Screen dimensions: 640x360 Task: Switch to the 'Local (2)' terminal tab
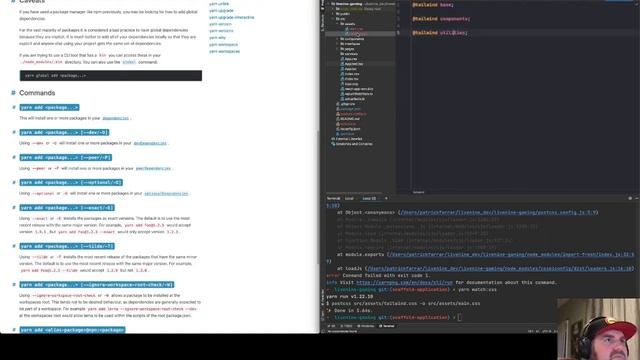369,198
